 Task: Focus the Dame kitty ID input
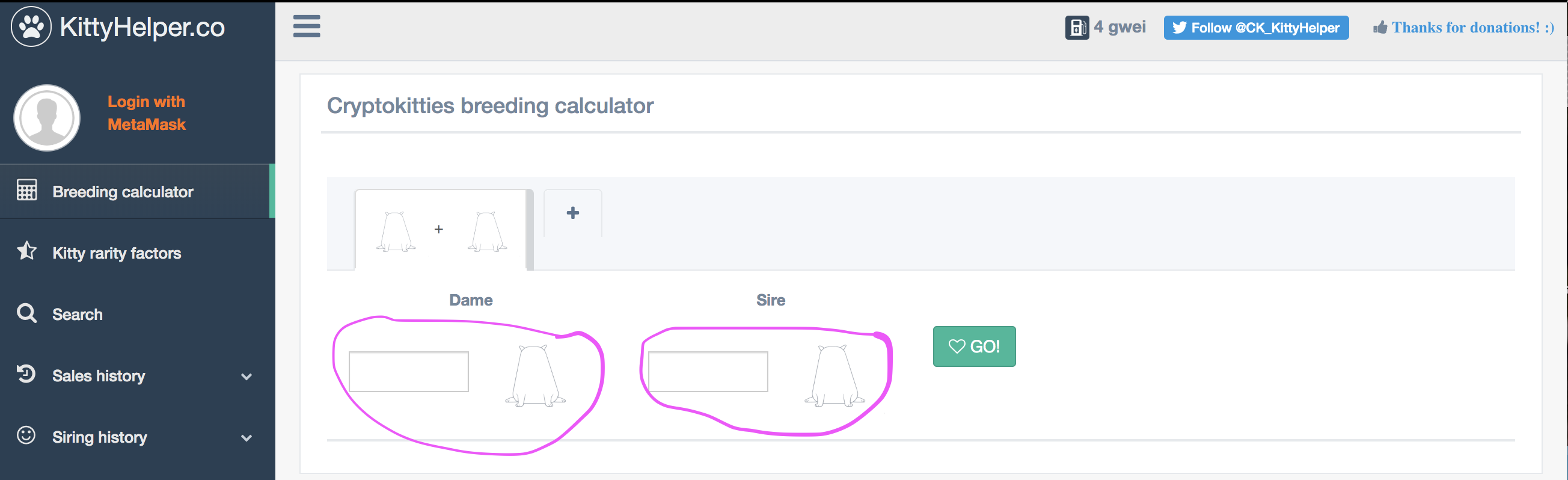click(408, 372)
